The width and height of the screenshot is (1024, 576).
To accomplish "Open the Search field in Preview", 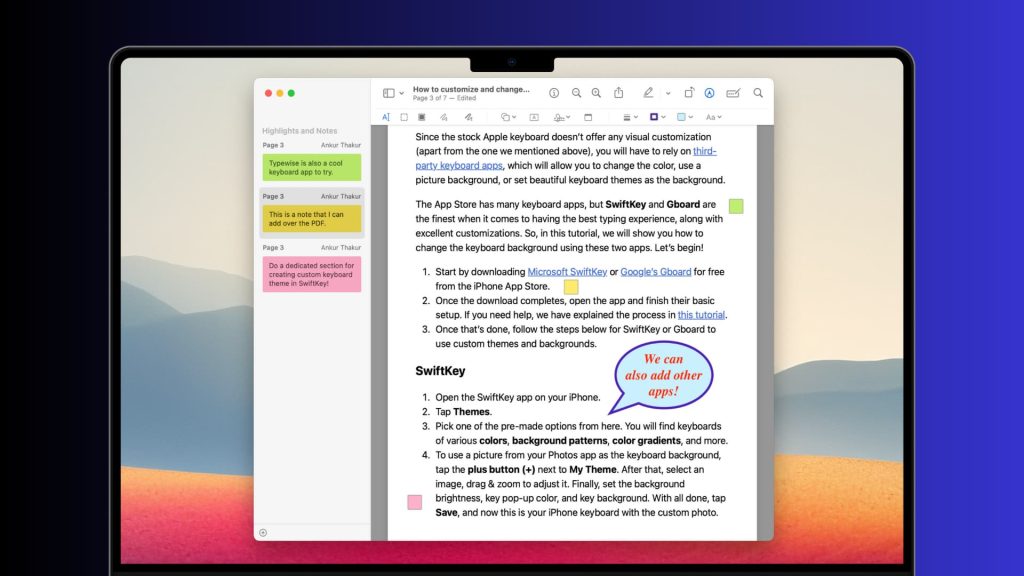I will pyautogui.click(x=759, y=92).
